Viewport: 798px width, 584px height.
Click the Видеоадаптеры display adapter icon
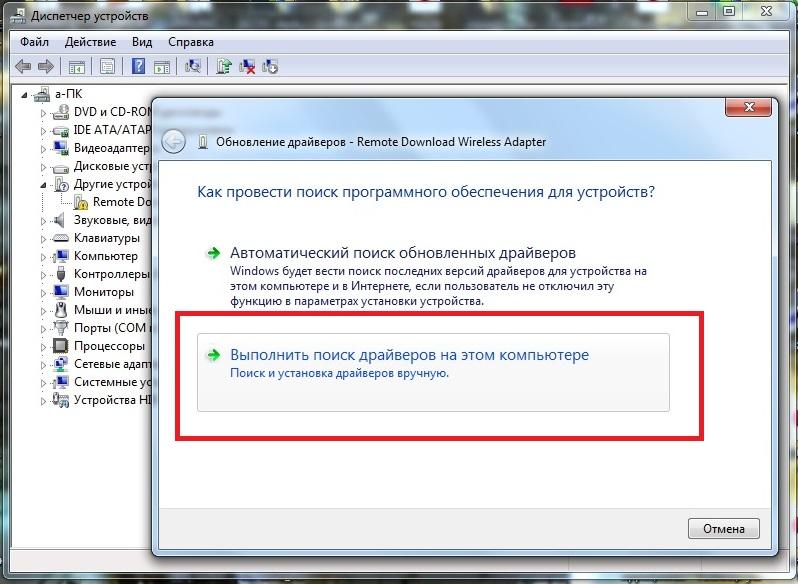click(61, 148)
